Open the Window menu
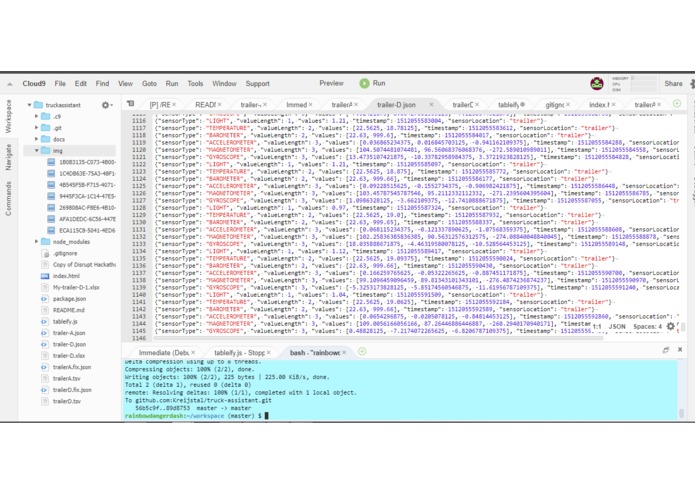 [x=224, y=83]
